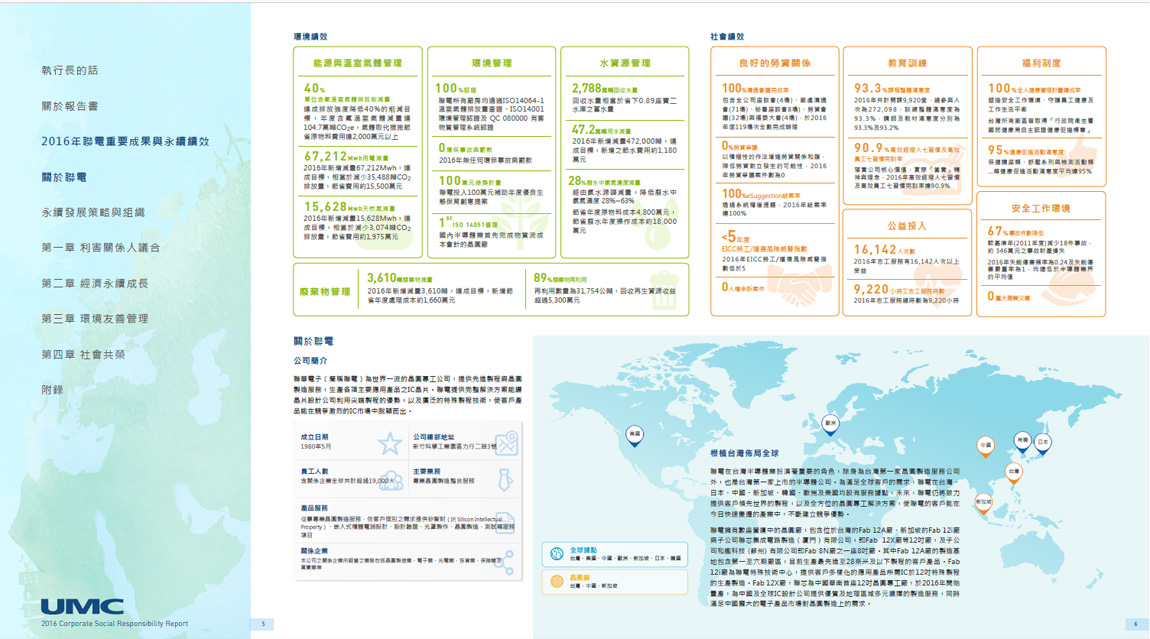1150x639 pixels.
Task: Open 2016年聯電重要成果與永續績效 sidebar item
Action: pyautogui.click(x=125, y=141)
